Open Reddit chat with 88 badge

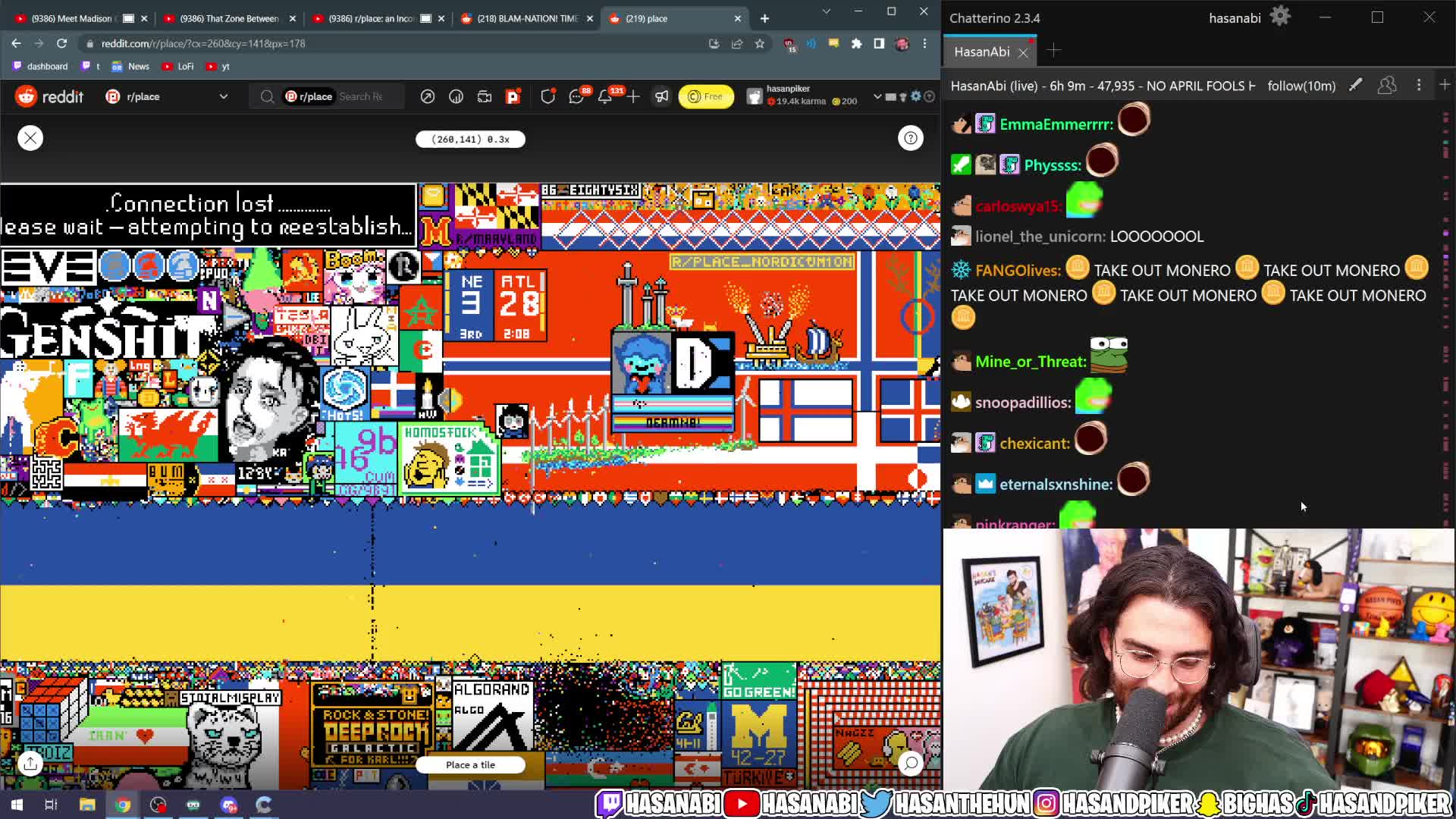click(576, 96)
